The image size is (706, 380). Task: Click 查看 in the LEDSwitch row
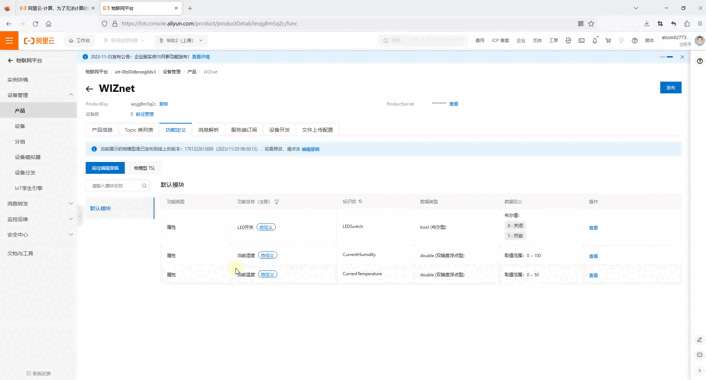click(x=593, y=228)
